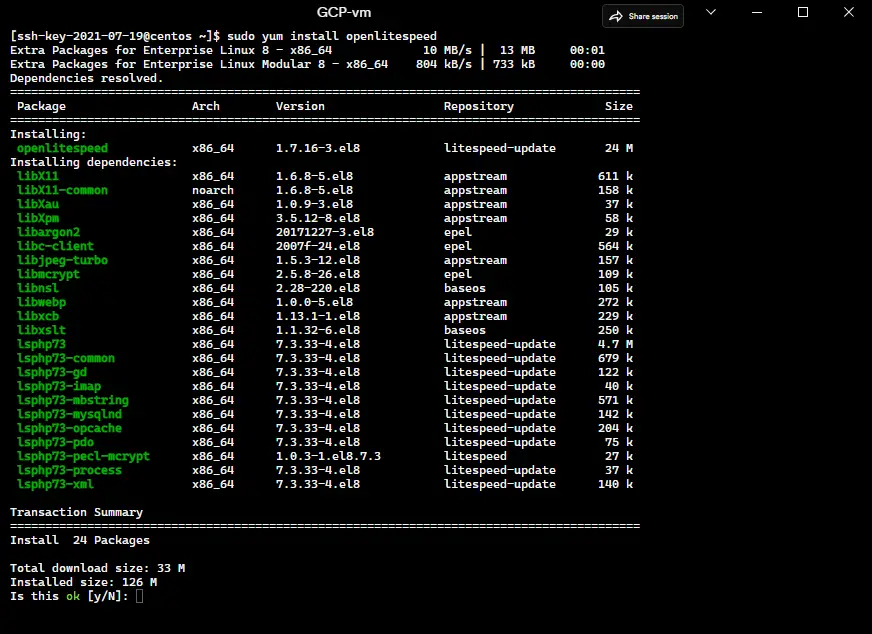
Task: Click the Repository column header
Action: click(x=479, y=106)
